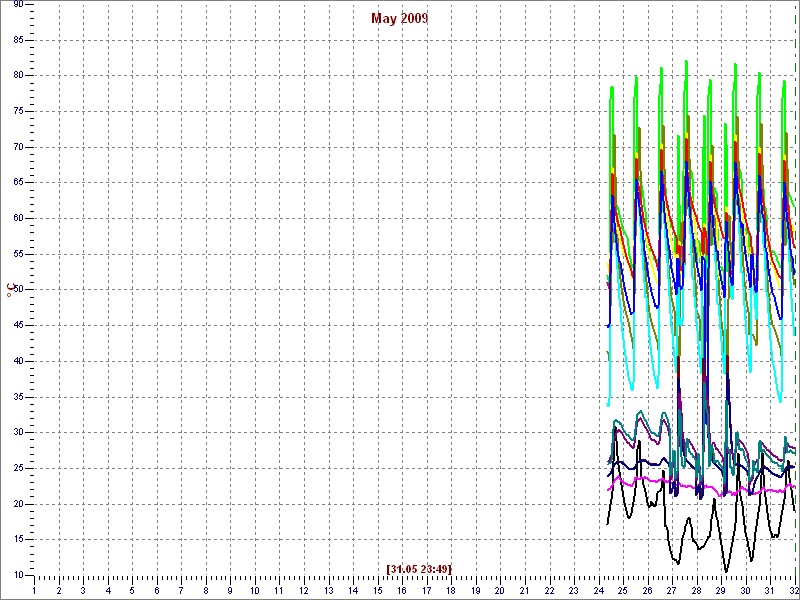Click the "May 2009" chart title
The width and height of the screenshot is (800, 600).
399,19
